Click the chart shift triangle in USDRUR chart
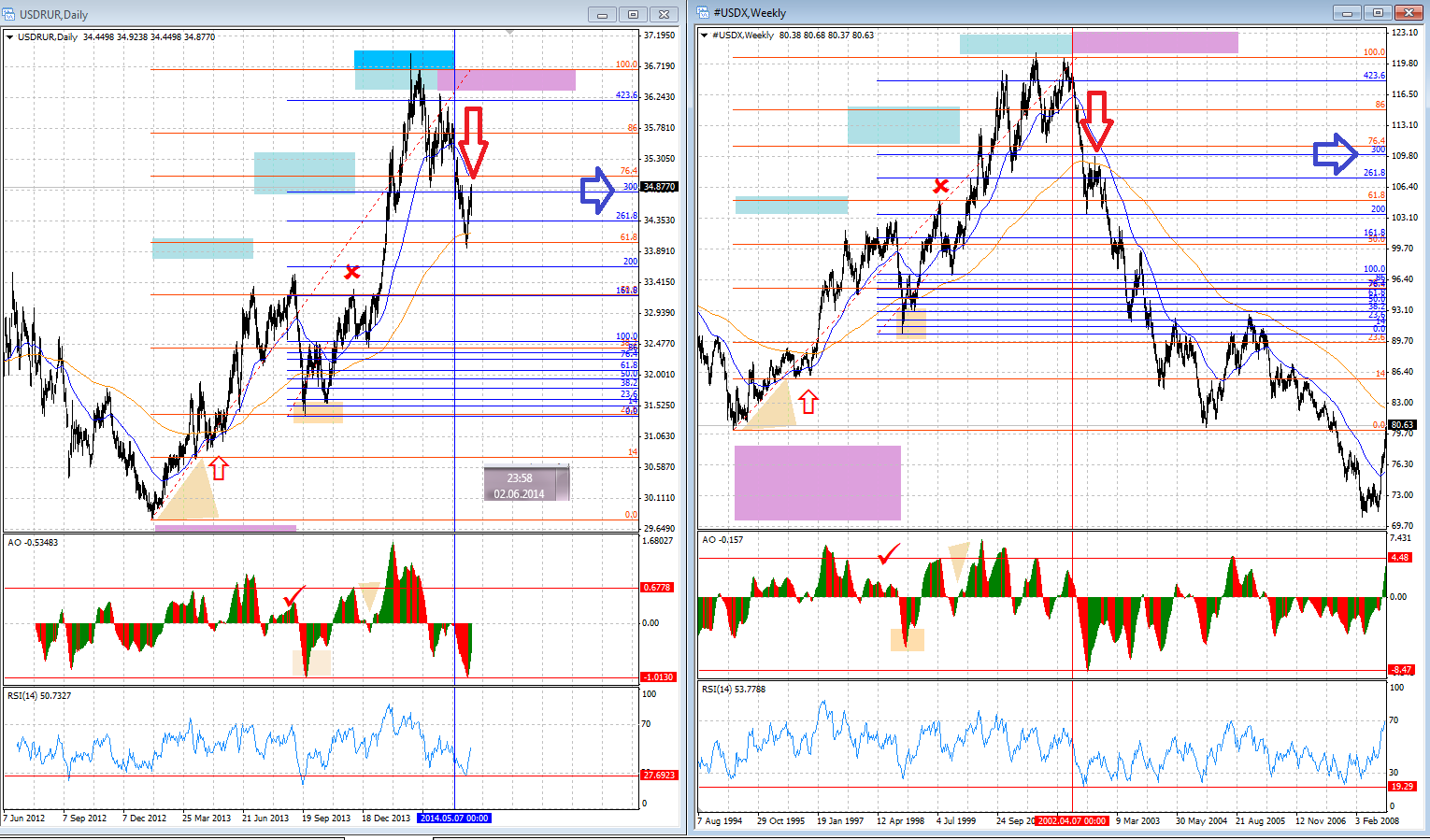The image size is (1430, 840). pyautogui.click(x=509, y=33)
